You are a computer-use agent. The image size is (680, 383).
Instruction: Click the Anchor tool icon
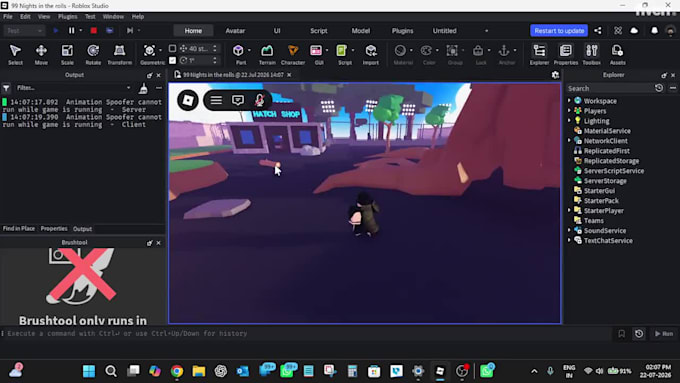pyautogui.click(x=504, y=51)
